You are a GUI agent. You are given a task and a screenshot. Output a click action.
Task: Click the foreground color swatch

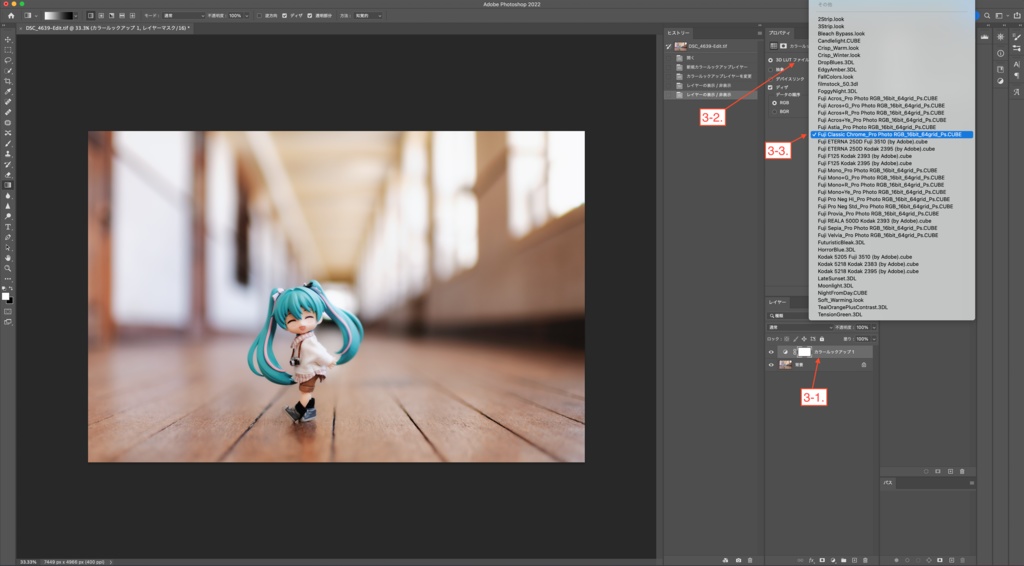click(6, 296)
